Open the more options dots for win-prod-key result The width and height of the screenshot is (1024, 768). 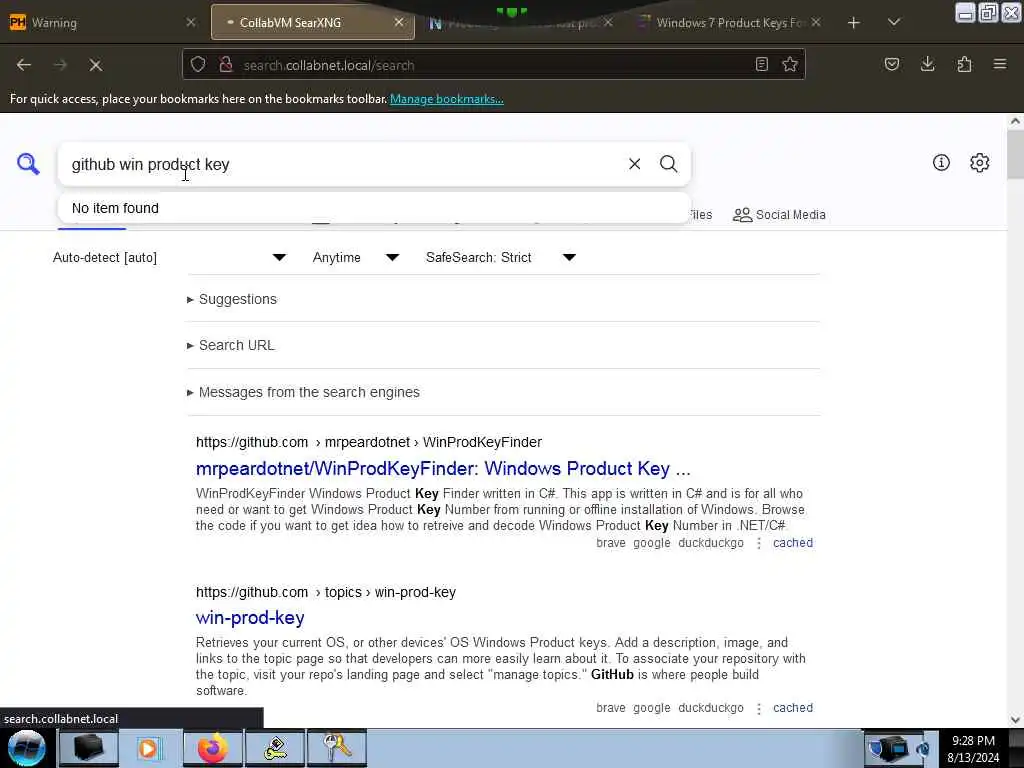coord(758,709)
